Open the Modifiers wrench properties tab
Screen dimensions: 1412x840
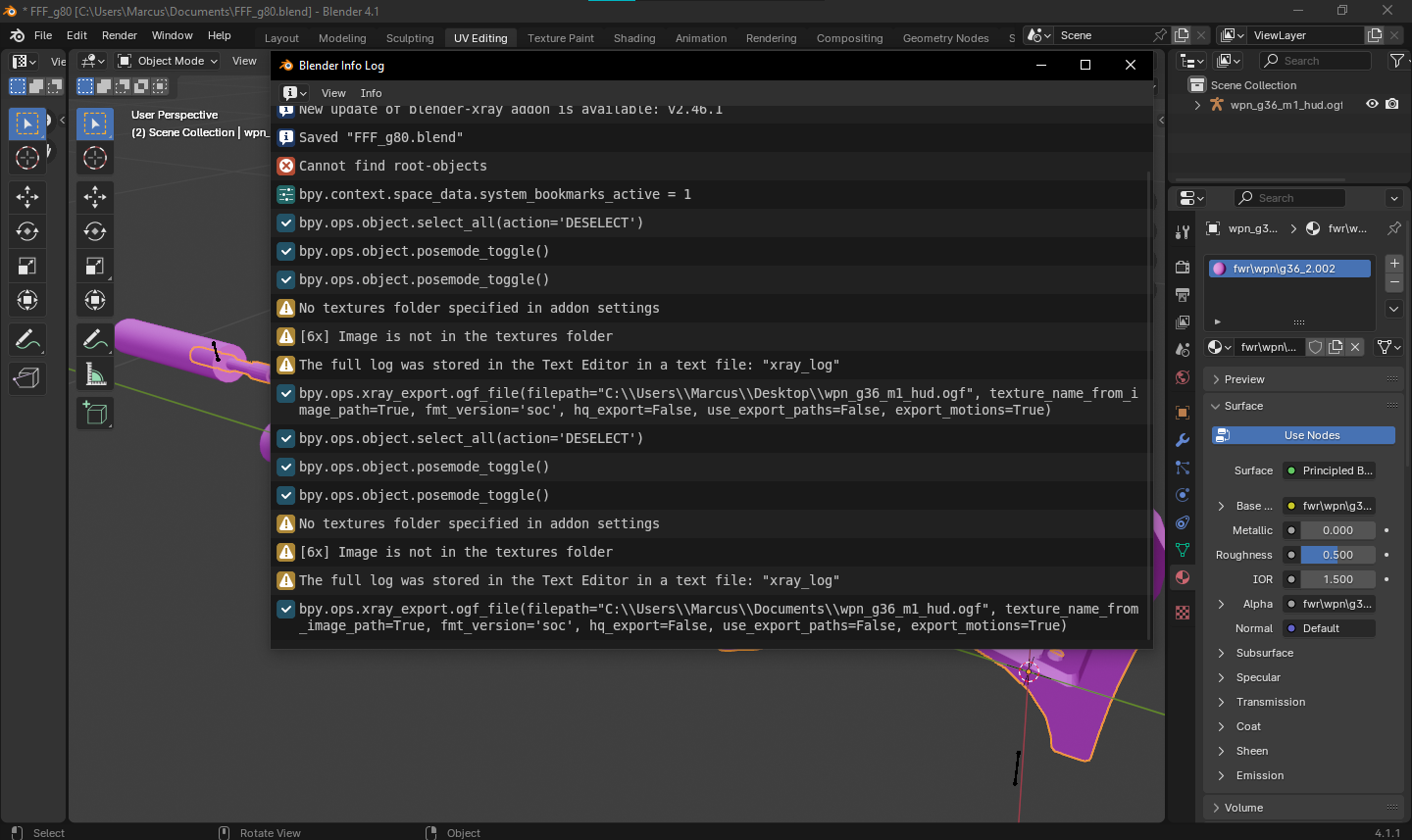point(1183,440)
